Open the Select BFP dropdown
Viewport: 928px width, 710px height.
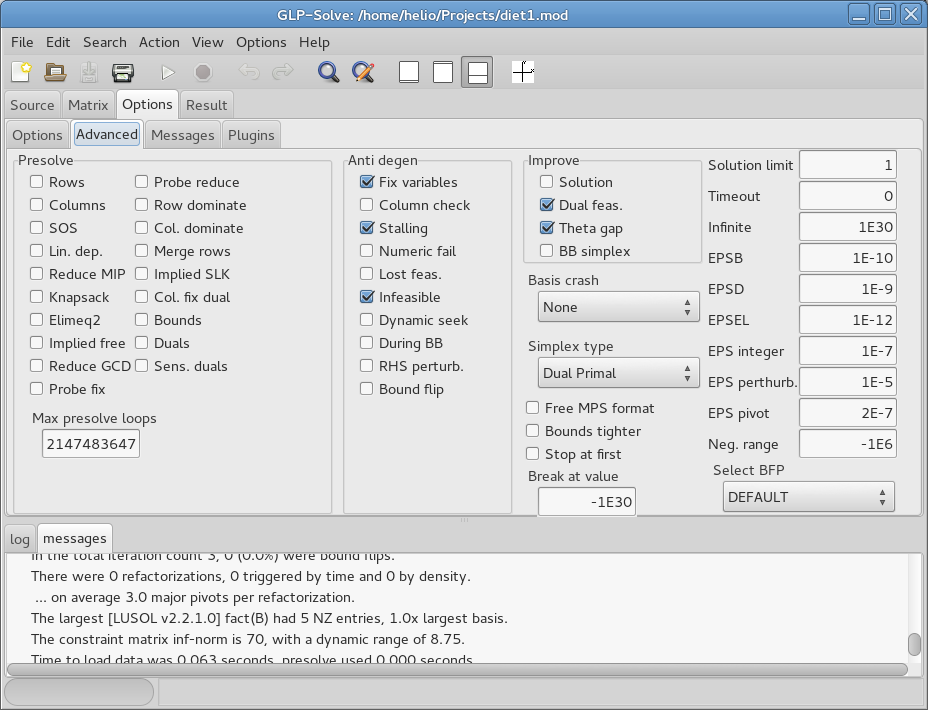pos(808,497)
